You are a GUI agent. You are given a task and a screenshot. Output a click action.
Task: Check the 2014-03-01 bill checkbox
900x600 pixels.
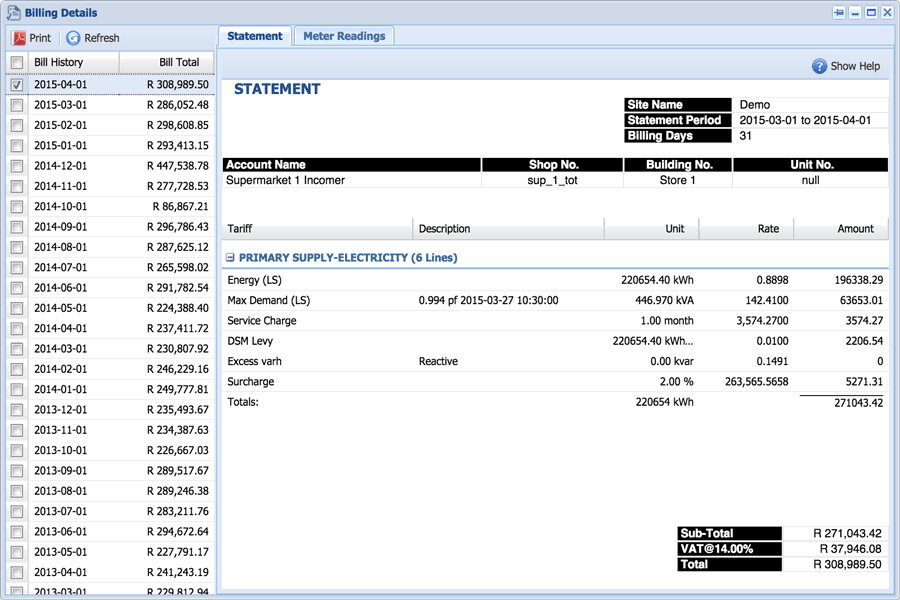click(x=17, y=349)
